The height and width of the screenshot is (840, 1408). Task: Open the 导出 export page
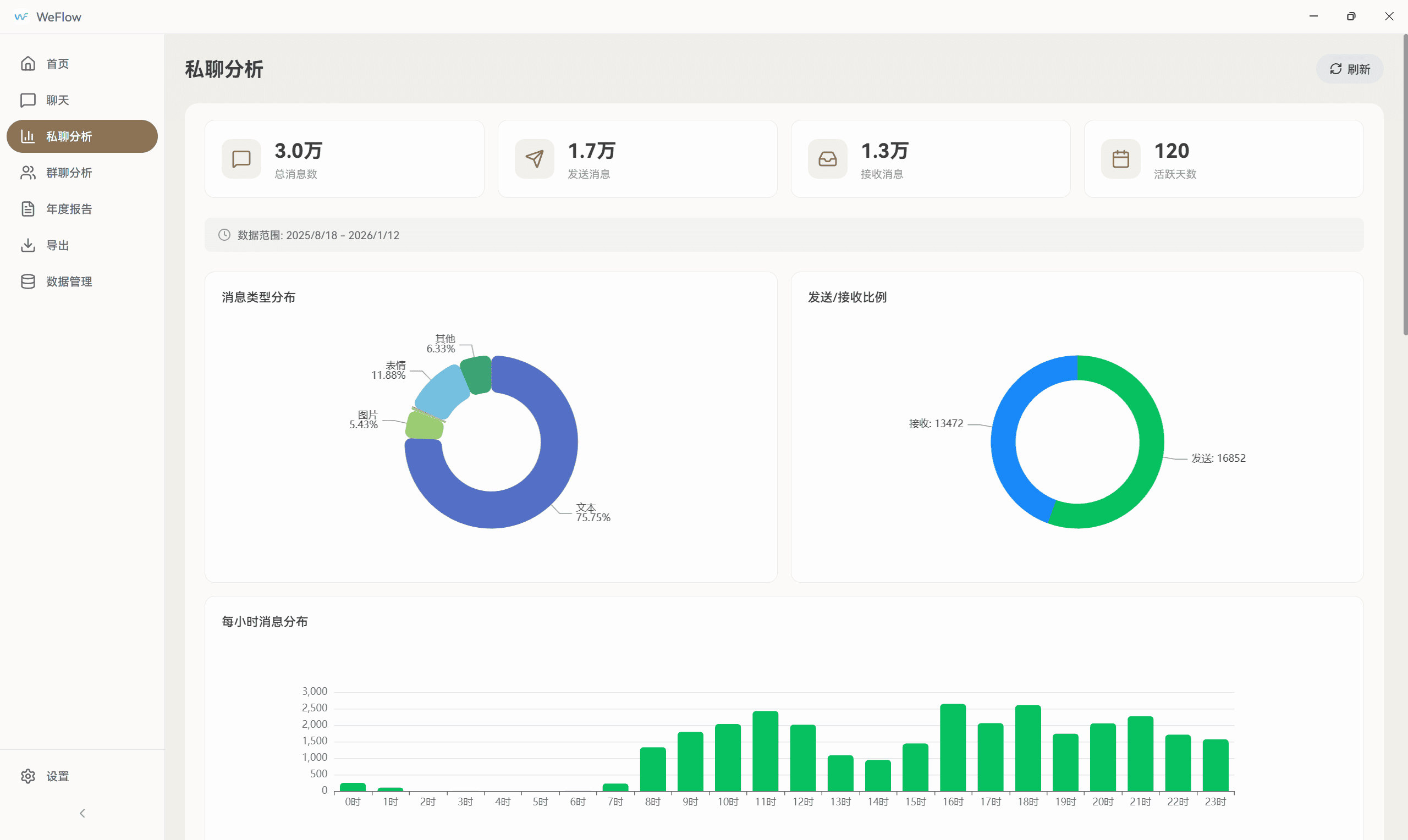coord(57,245)
